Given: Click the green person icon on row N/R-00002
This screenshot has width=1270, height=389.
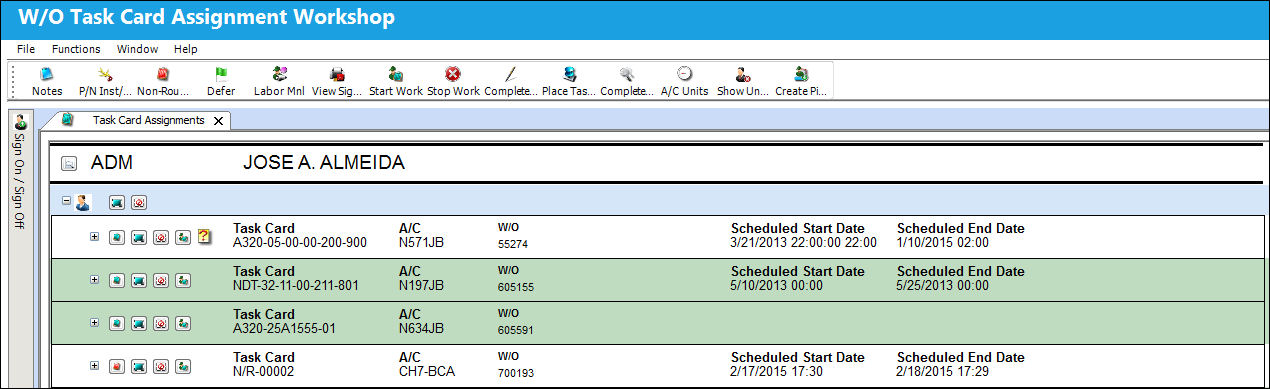Looking at the screenshot, I should tap(183, 367).
